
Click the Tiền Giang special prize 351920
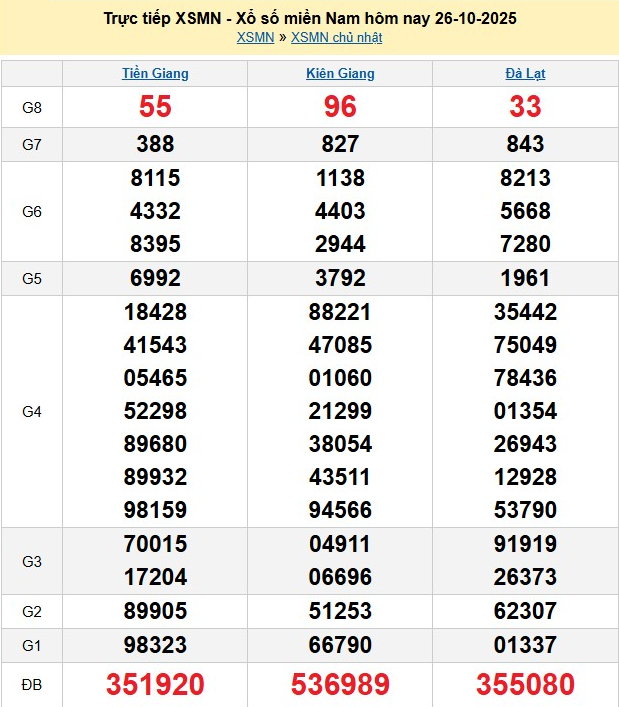155,685
